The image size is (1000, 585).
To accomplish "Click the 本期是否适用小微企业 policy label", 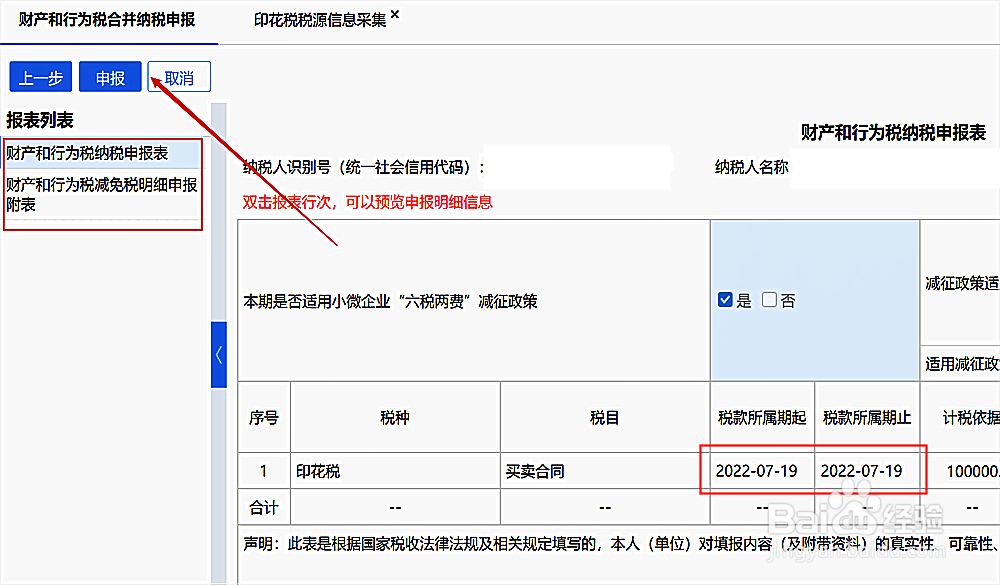I will coord(390,301).
